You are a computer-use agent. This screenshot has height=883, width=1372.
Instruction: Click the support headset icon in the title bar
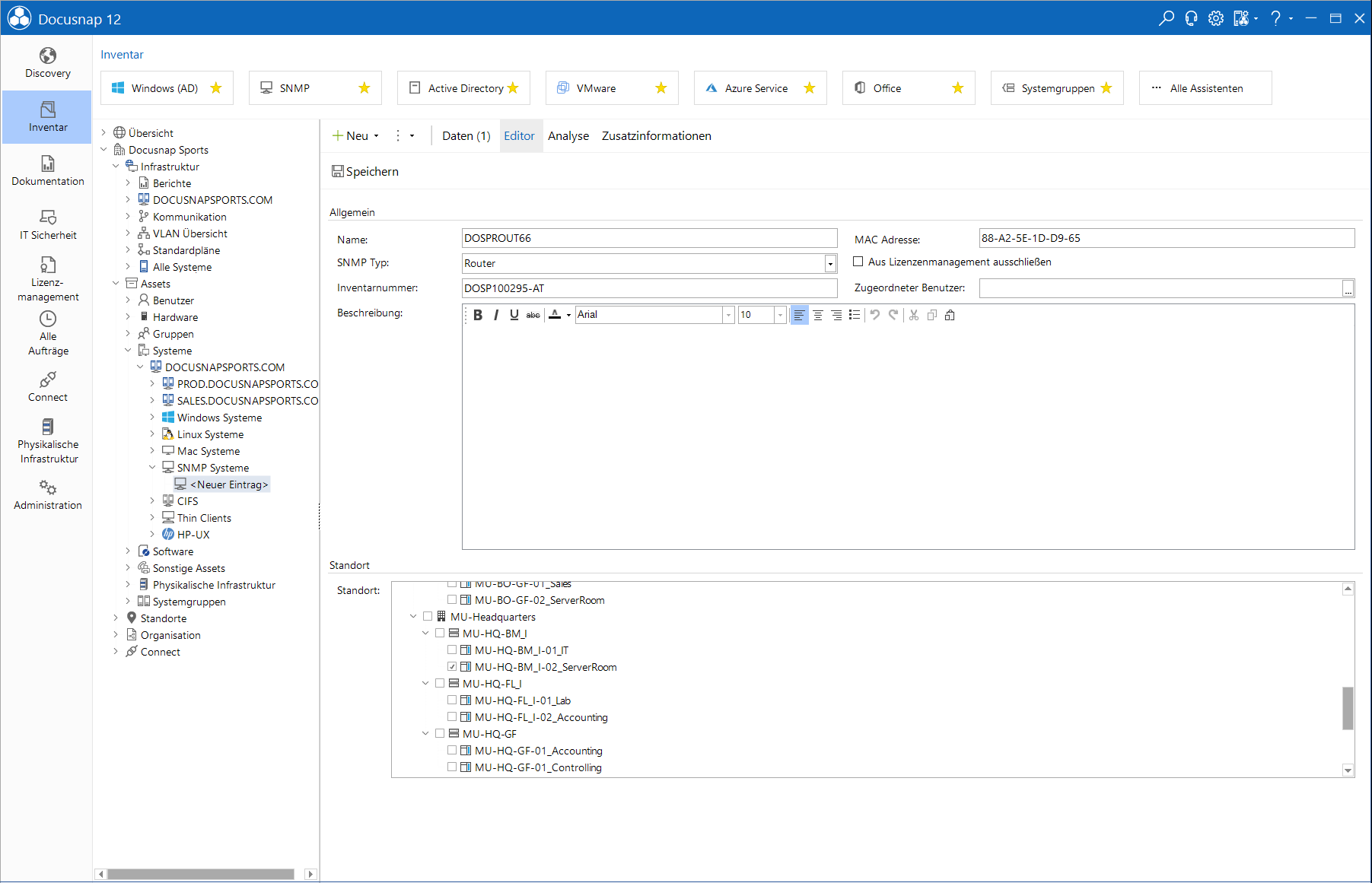pos(1191,18)
